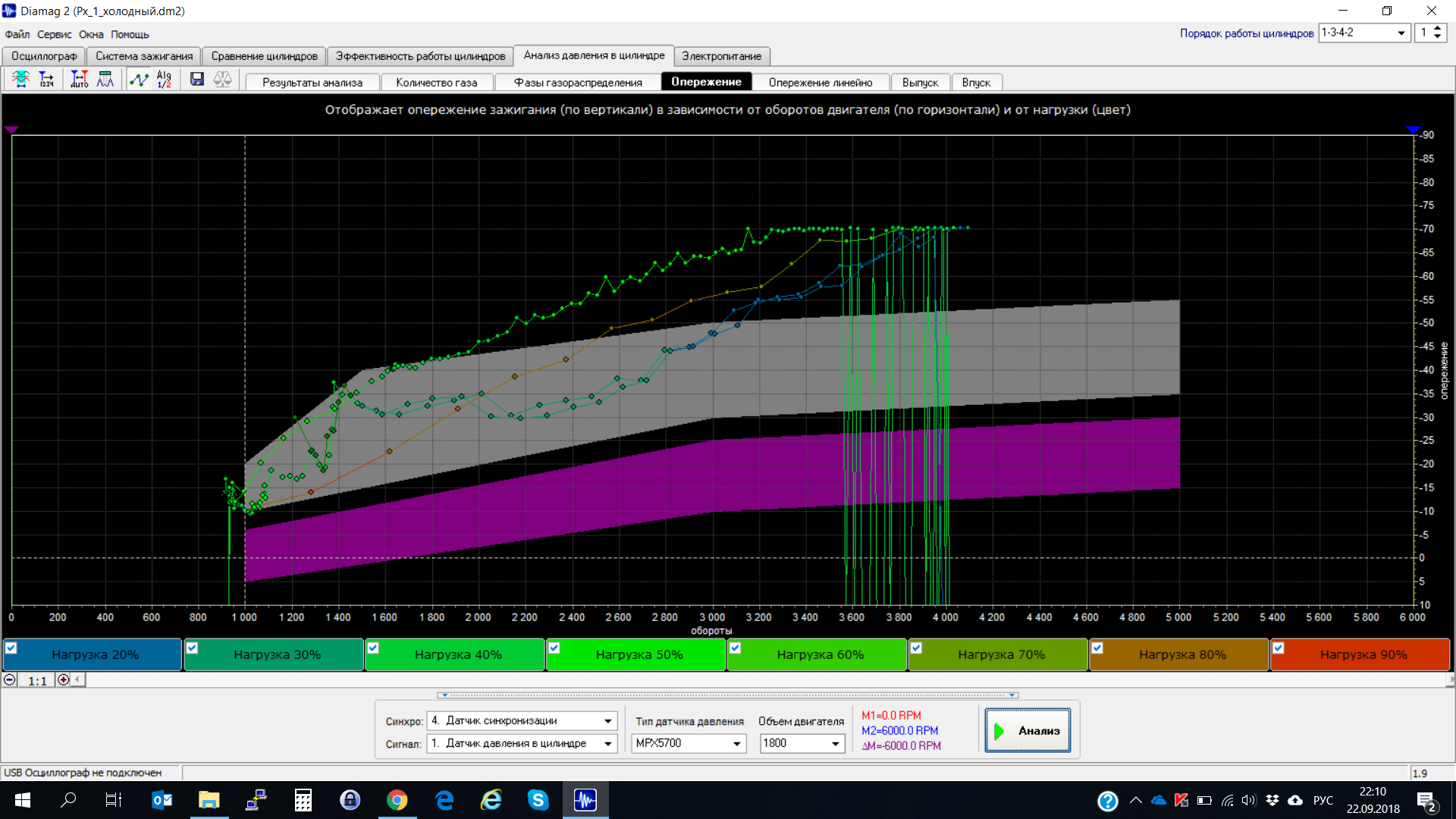Open File Explorer from the taskbar

[x=209, y=800]
